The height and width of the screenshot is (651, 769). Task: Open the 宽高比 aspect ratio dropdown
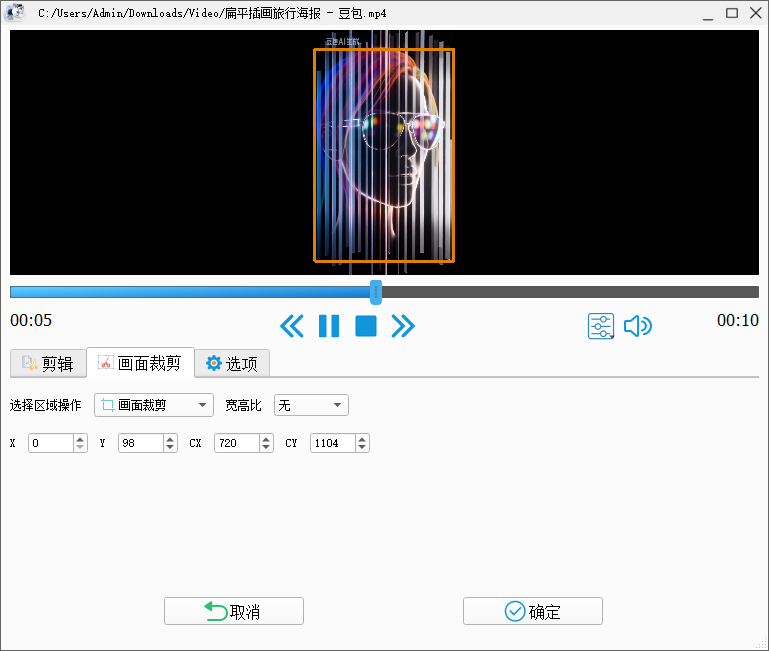click(311, 405)
